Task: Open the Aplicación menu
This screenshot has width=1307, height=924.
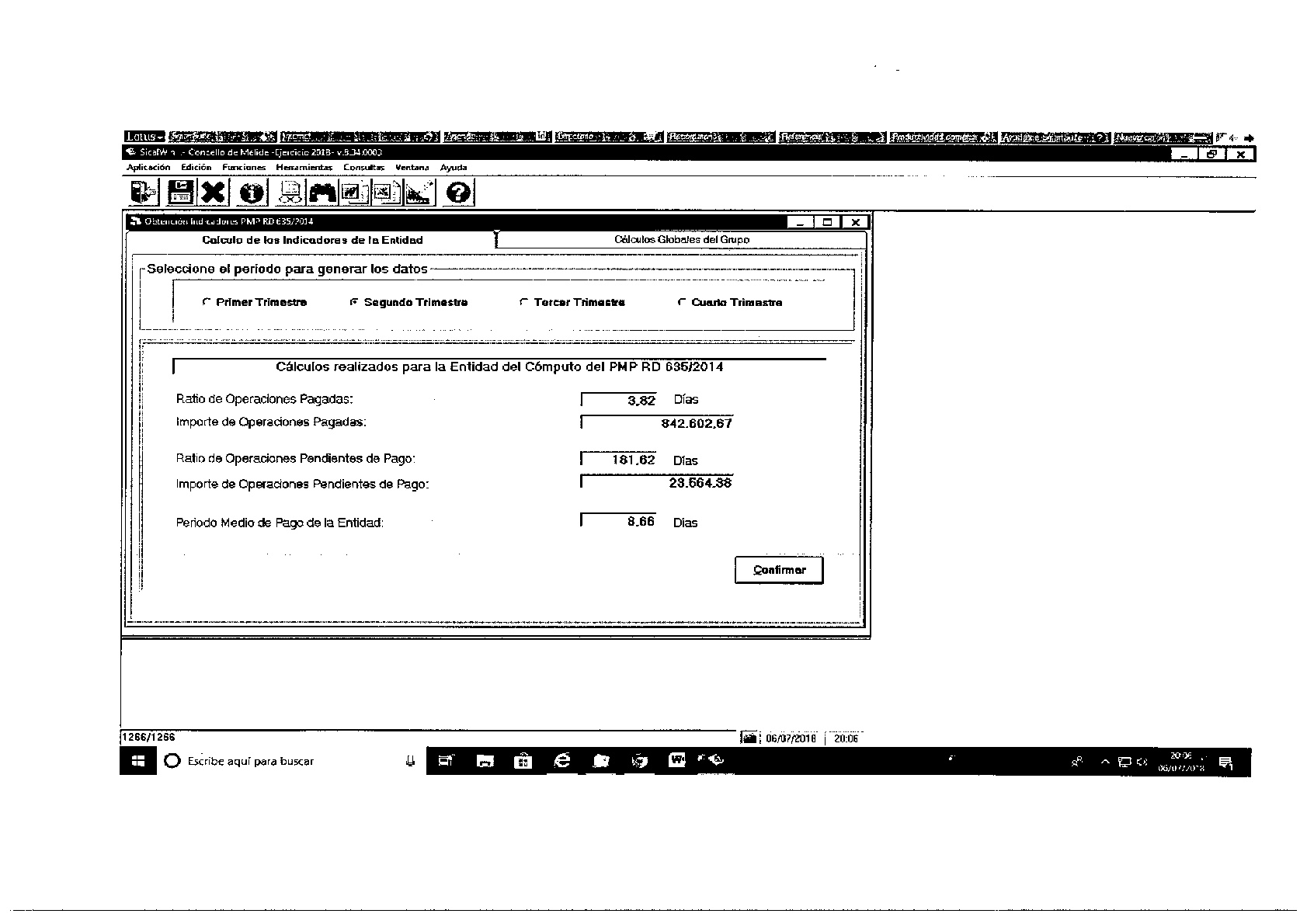Action: click(x=148, y=167)
